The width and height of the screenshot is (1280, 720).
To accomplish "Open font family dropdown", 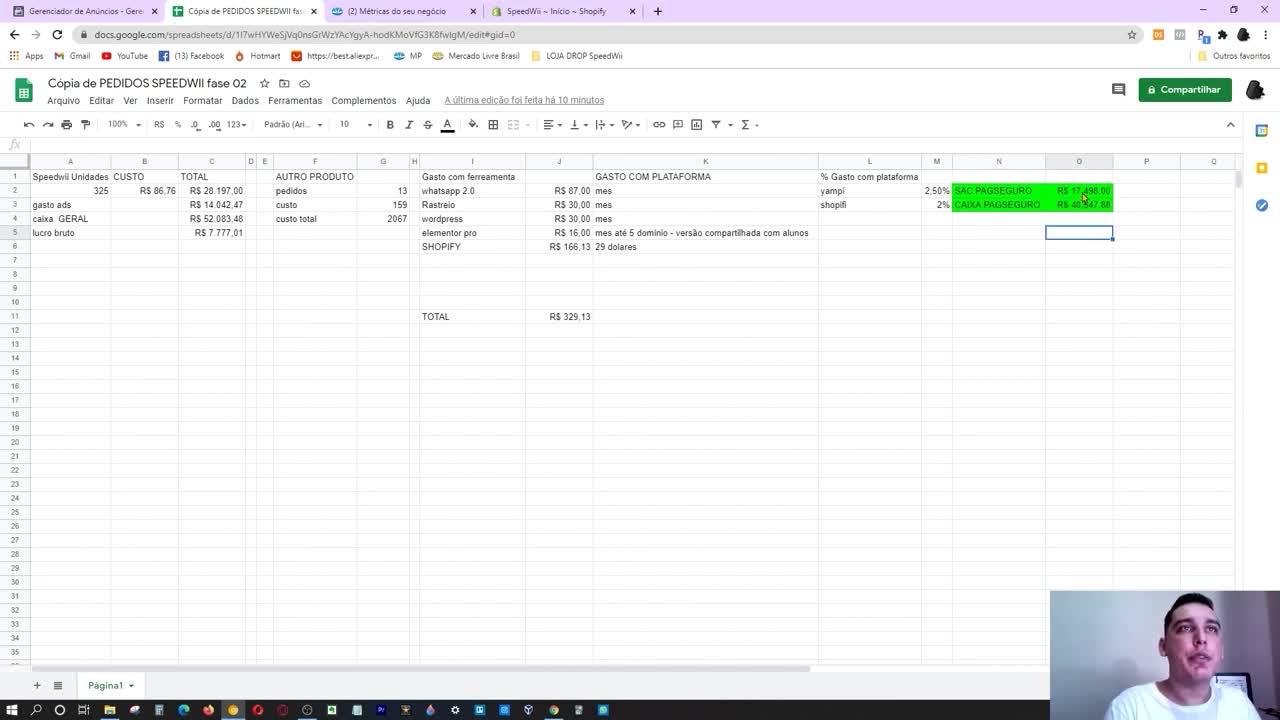I will tap(293, 125).
